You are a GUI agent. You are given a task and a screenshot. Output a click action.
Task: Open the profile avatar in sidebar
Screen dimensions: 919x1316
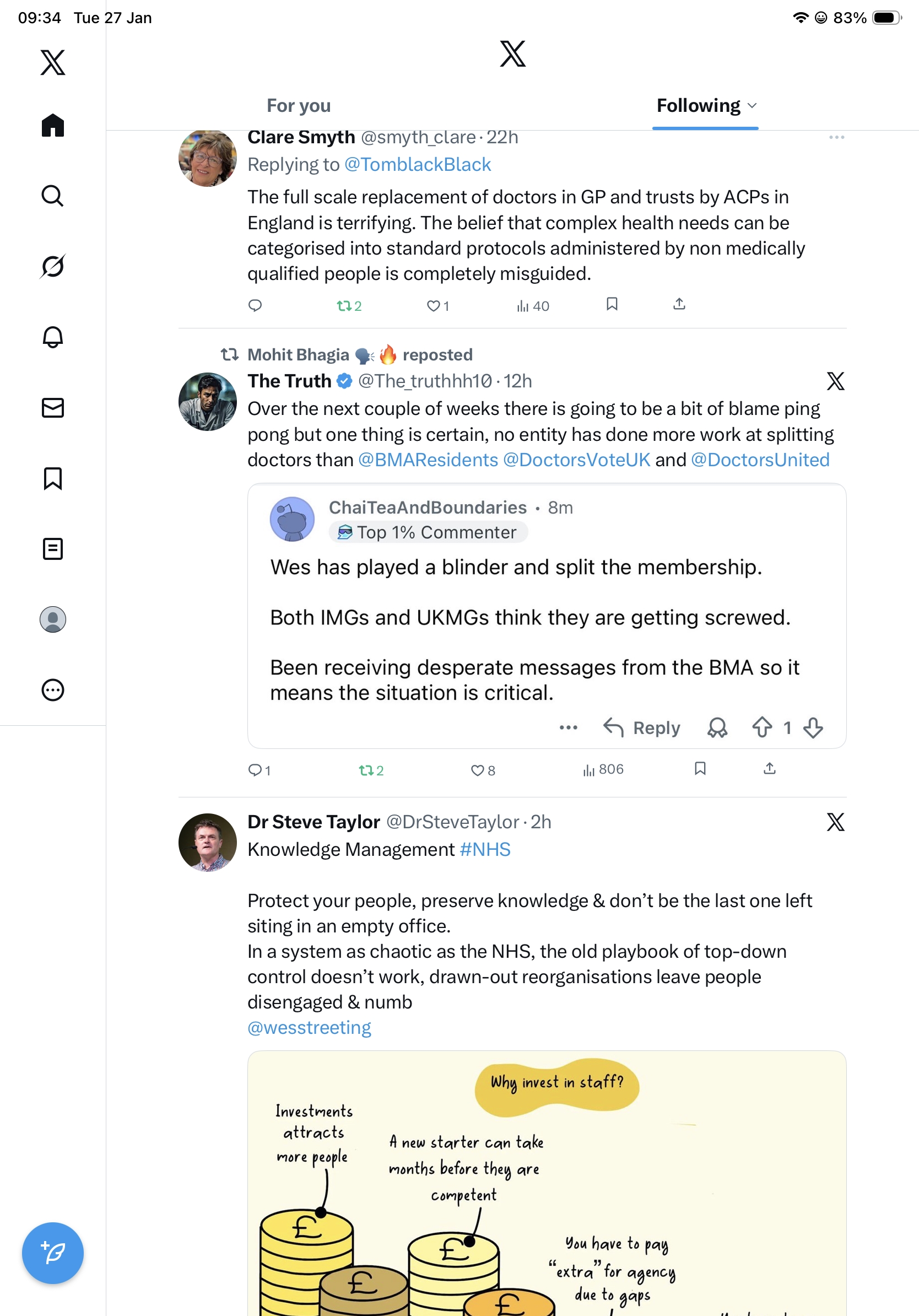pos(53,619)
